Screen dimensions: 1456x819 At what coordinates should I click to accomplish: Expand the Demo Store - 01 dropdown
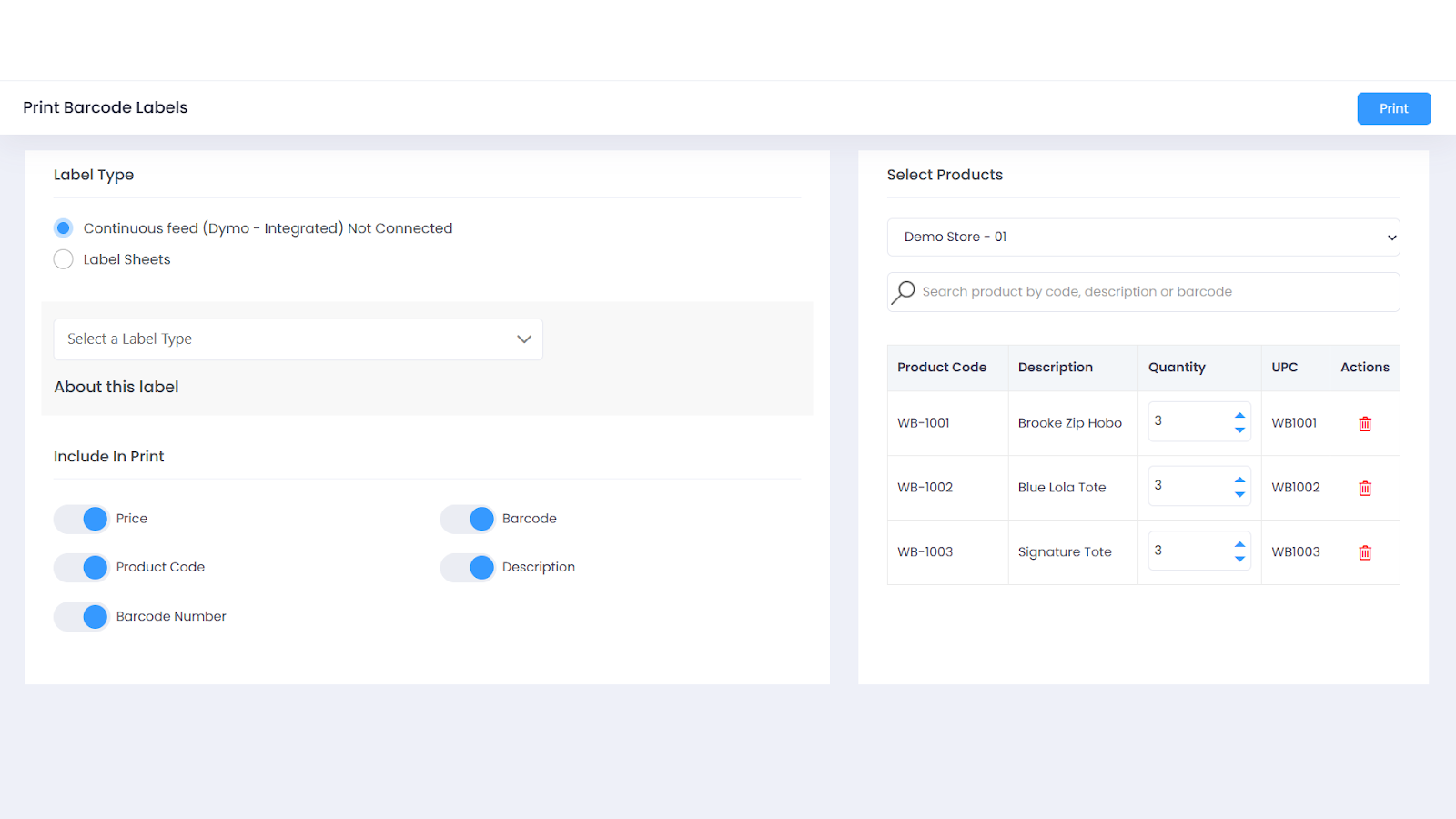tap(1143, 238)
